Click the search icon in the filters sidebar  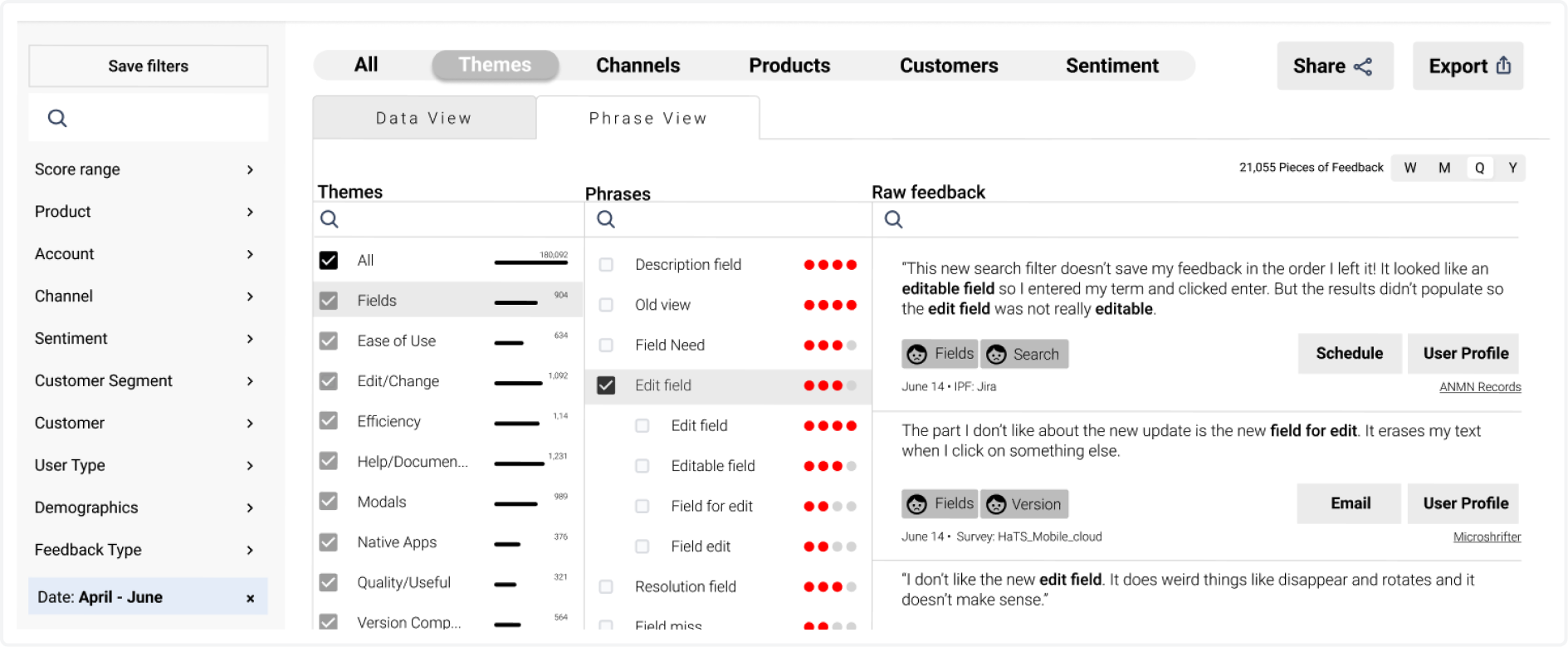(x=57, y=118)
